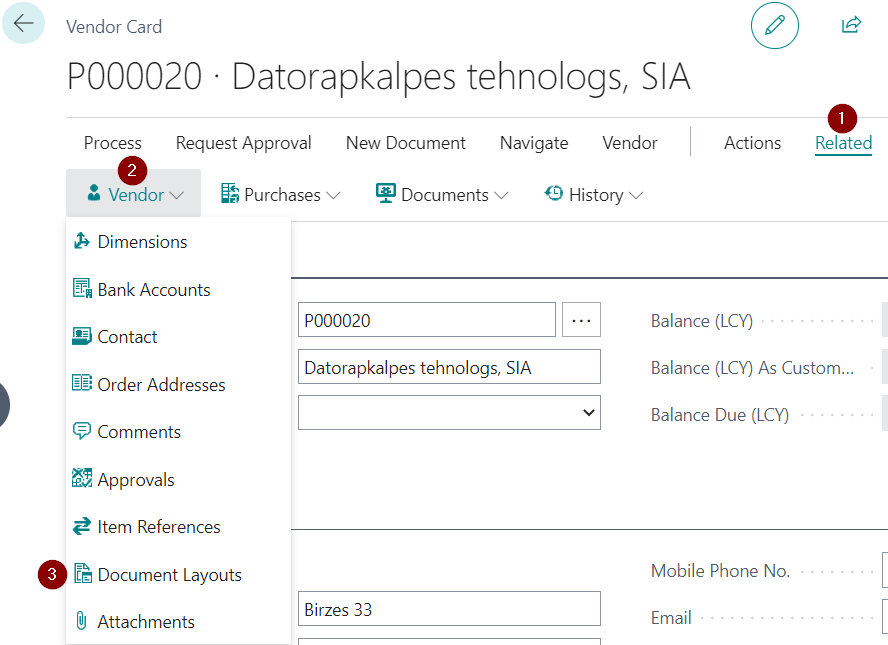
Task: Select the Related tab
Action: click(843, 143)
